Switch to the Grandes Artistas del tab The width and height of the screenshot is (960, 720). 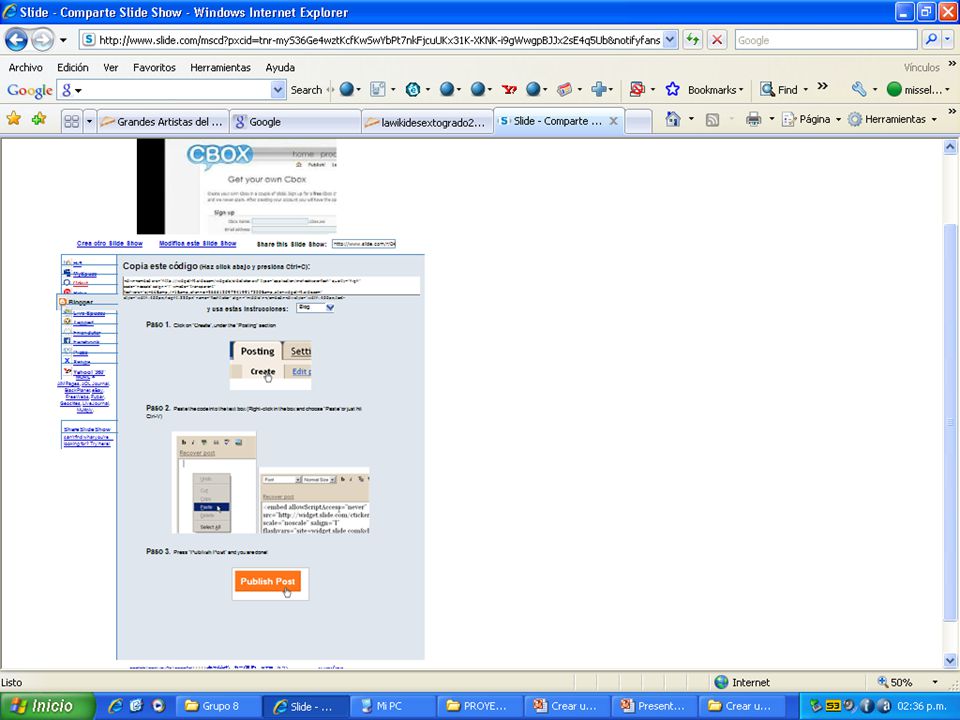pos(163,122)
